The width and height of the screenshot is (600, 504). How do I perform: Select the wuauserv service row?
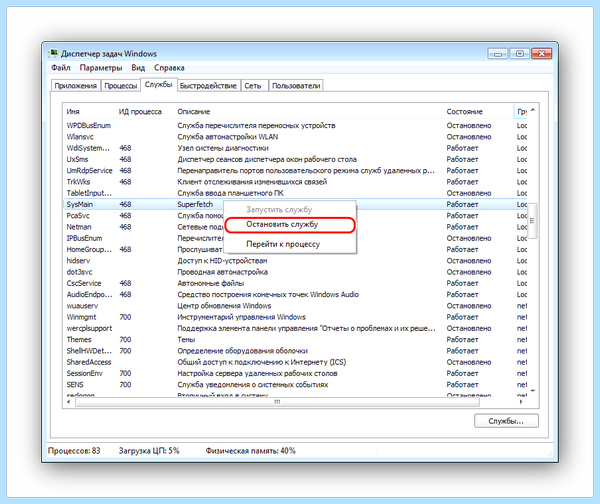click(x=295, y=306)
